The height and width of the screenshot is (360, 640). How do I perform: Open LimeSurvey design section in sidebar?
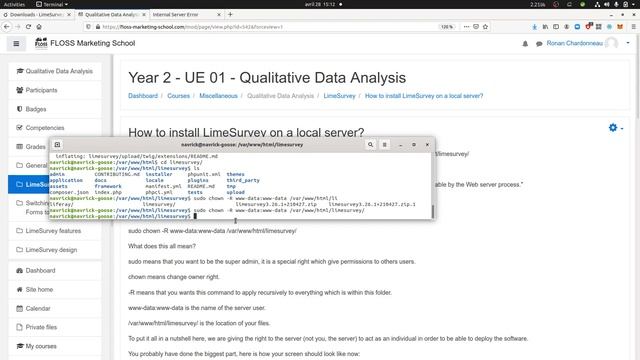55,249
